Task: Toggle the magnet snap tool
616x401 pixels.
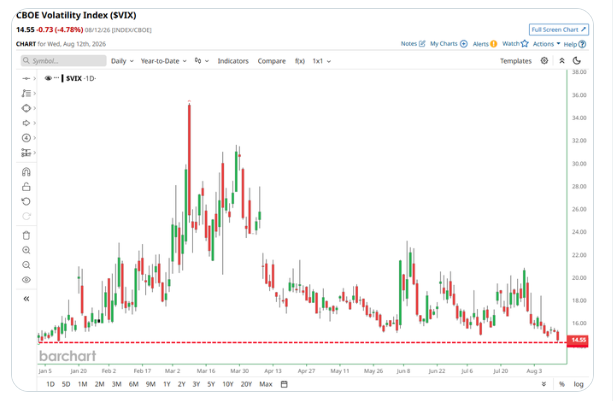Action: (26, 172)
